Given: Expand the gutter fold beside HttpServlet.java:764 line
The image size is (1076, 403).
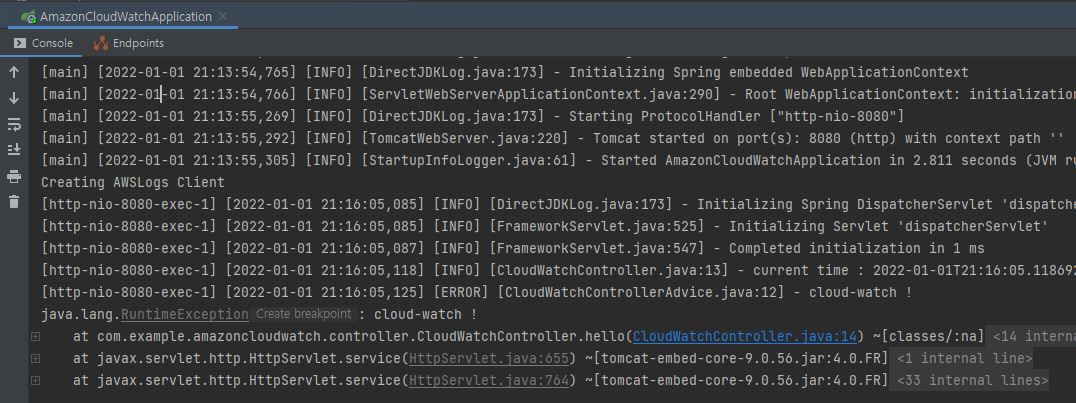Looking at the screenshot, I should click(x=36, y=380).
